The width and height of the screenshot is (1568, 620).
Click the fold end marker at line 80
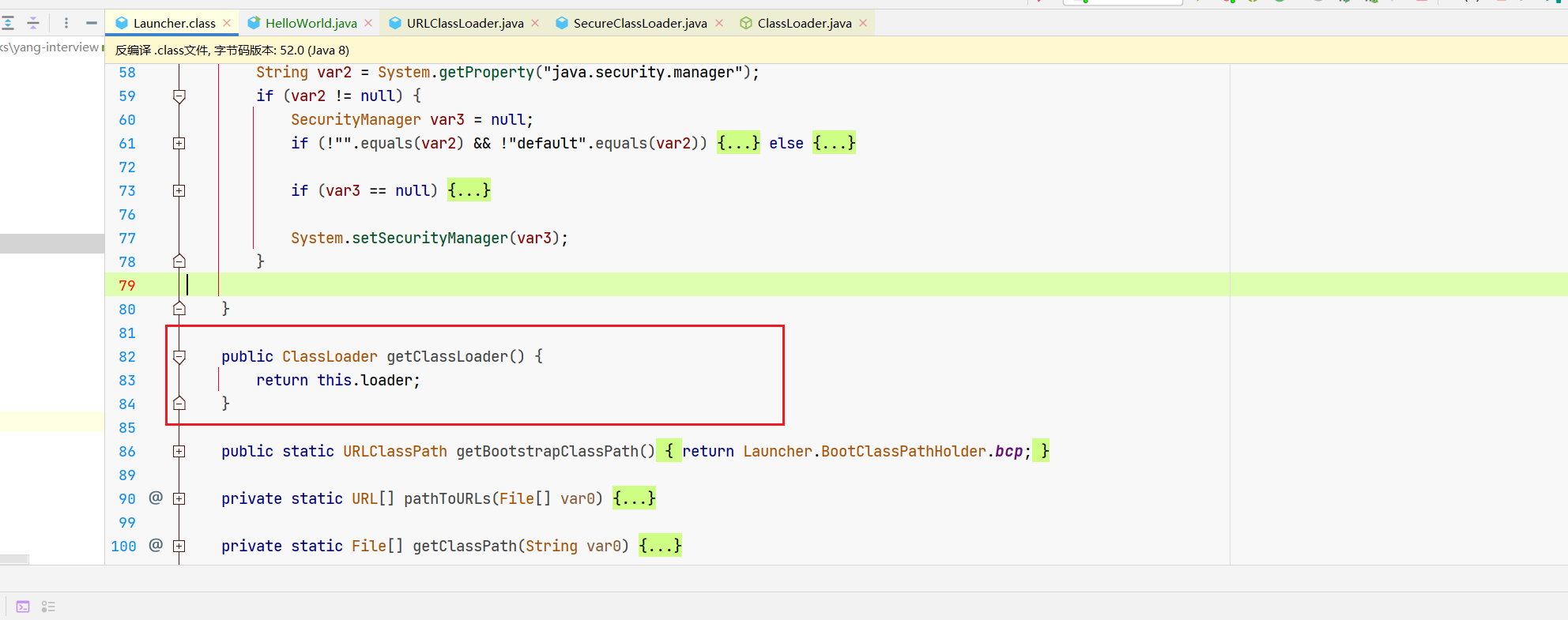(x=179, y=309)
